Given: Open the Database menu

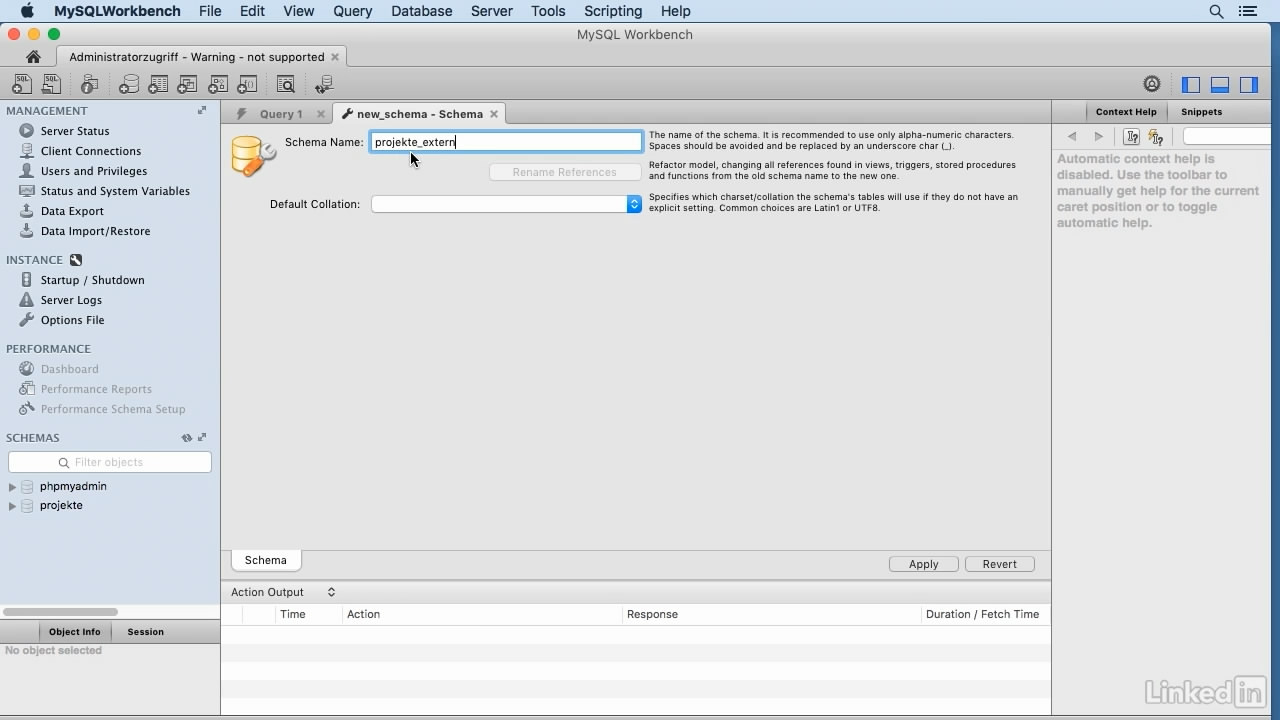Looking at the screenshot, I should [421, 11].
